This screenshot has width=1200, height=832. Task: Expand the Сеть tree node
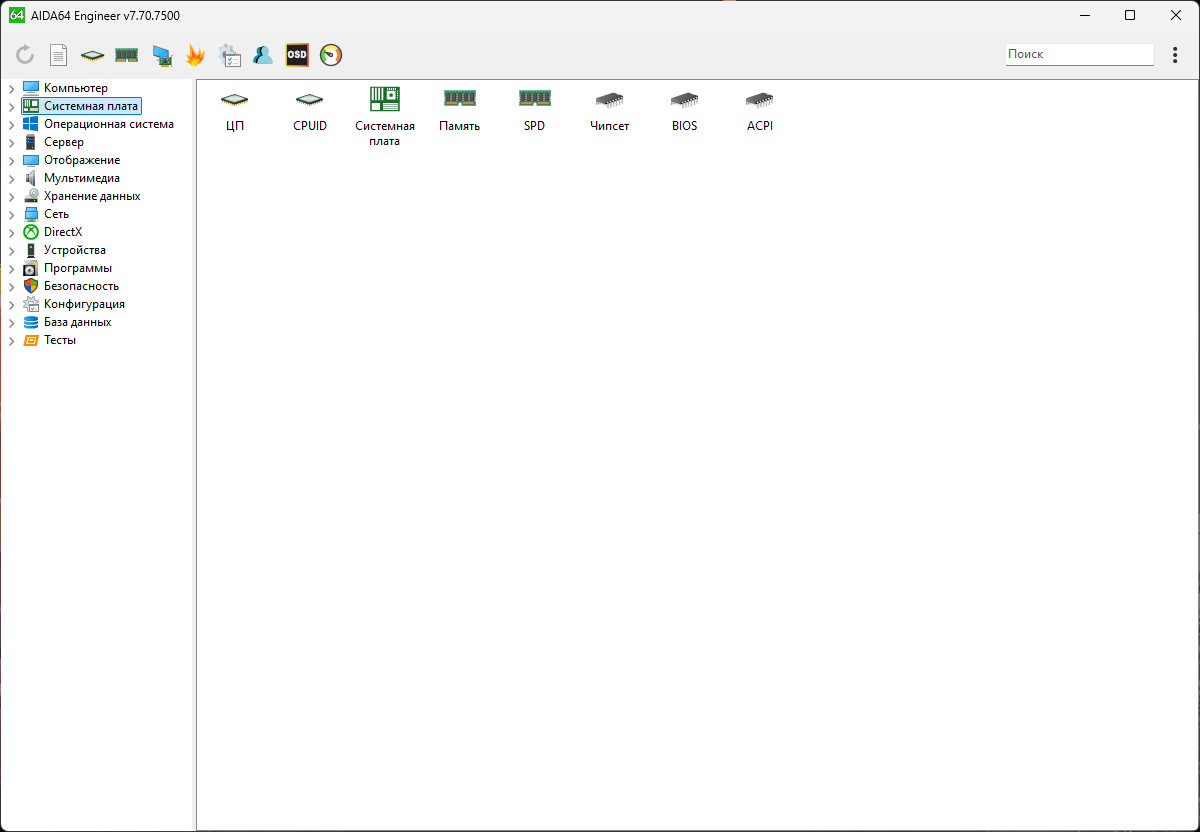[x=12, y=214]
